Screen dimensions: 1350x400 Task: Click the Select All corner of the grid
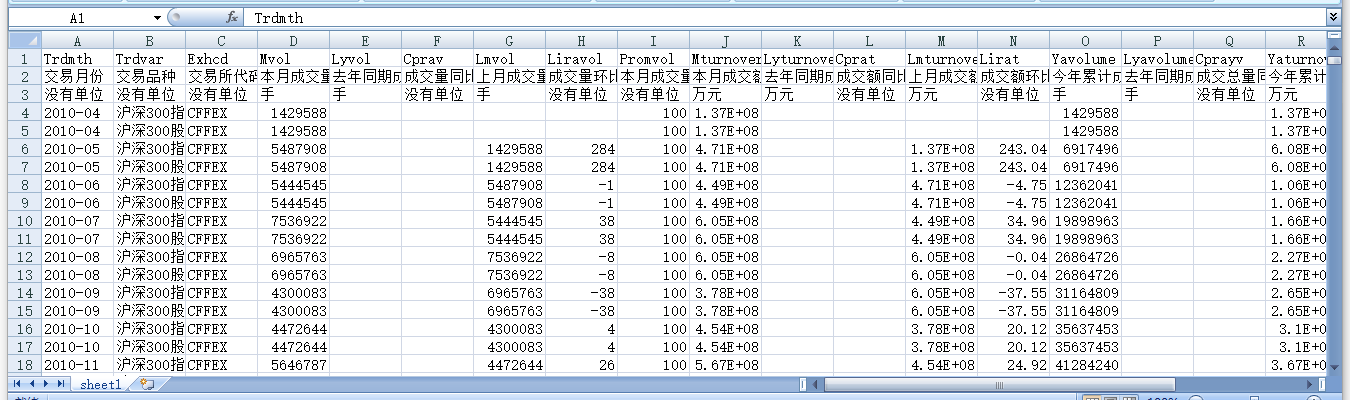(x=23, y=41)
